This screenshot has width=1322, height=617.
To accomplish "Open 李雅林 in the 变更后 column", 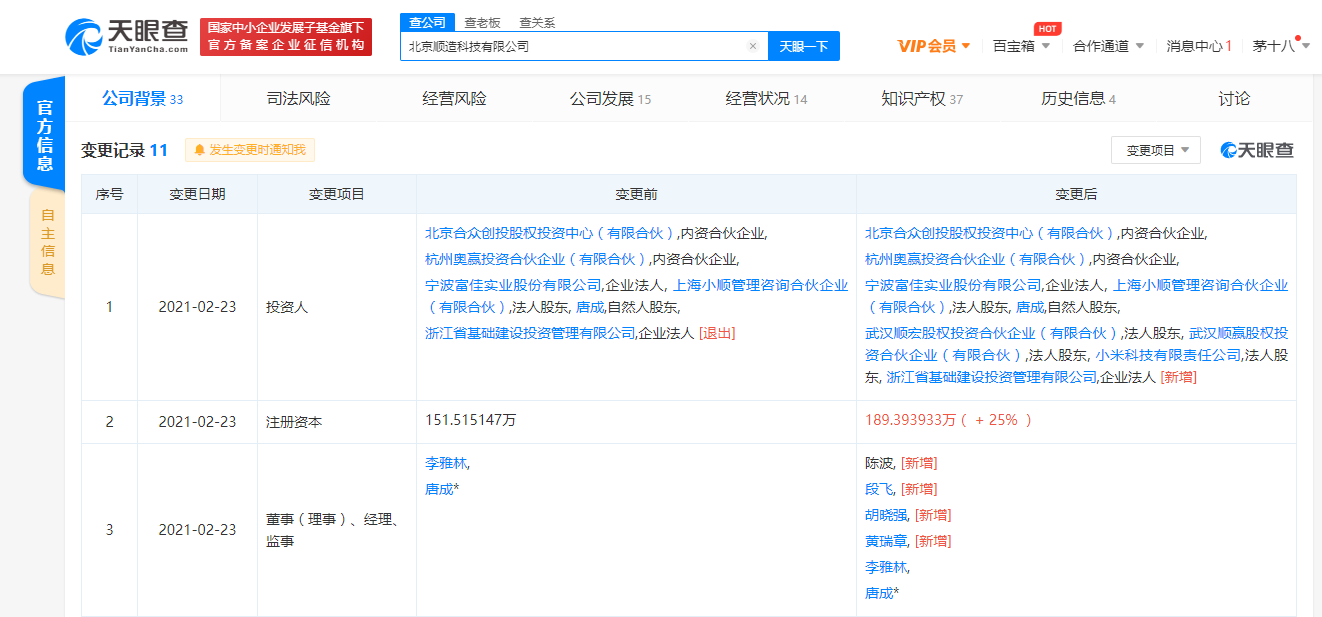I will pyautogui.click(x=885, y=567).
